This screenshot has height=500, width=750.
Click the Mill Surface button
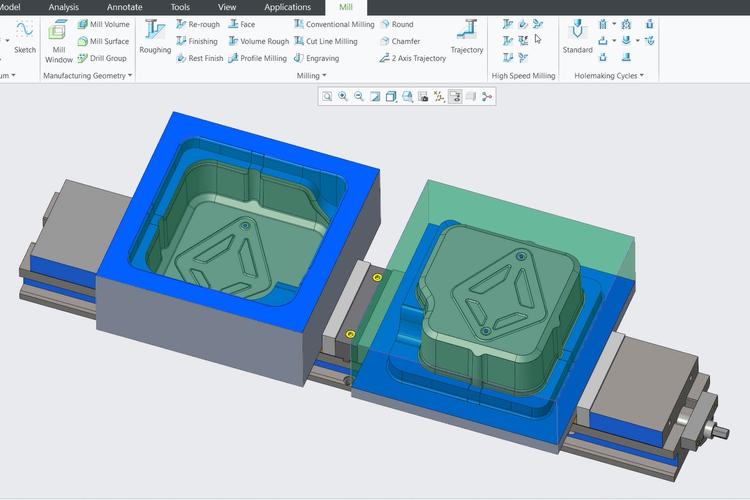[103, 42]
